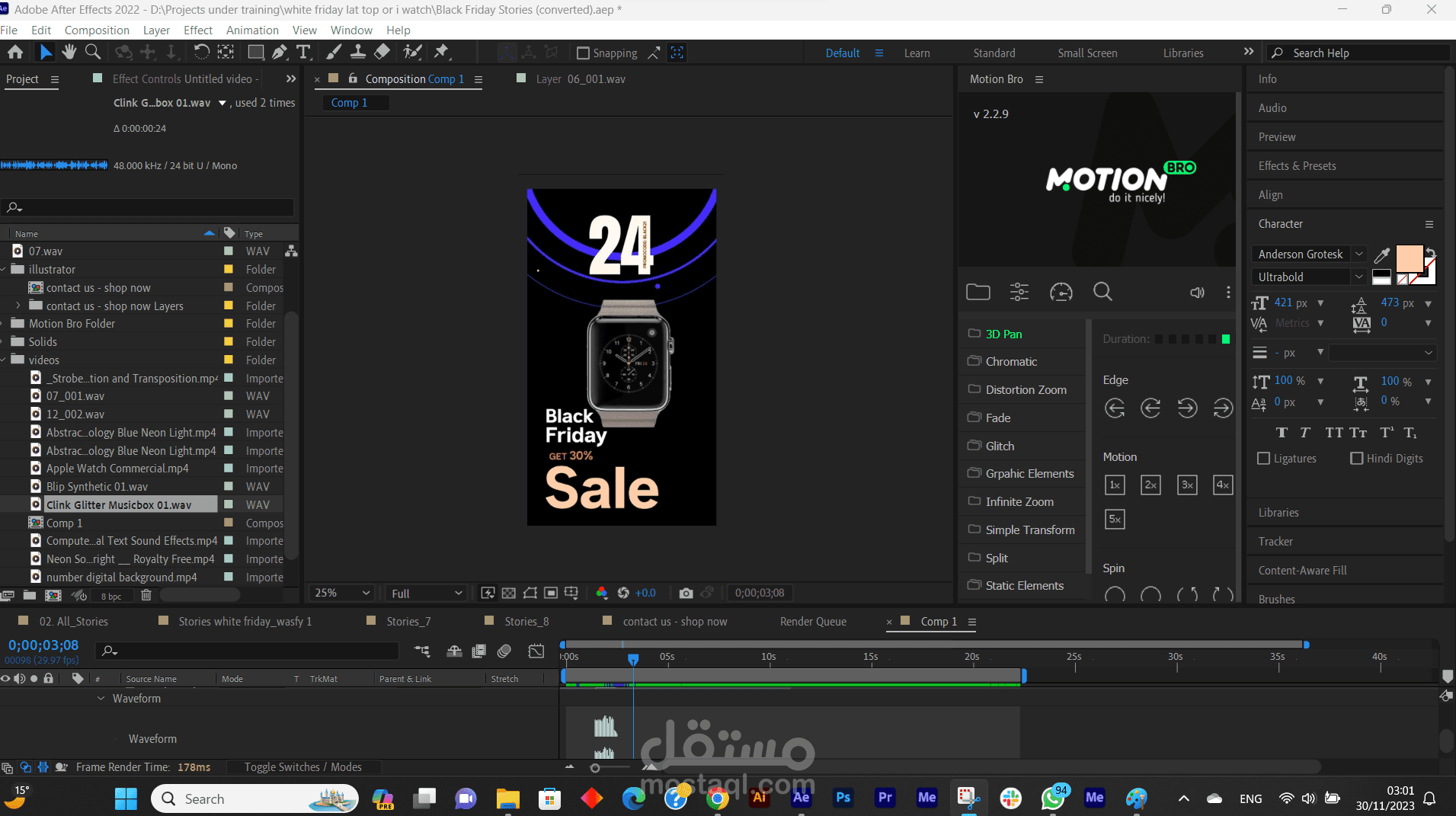Image resolution: width=1456 pixels, height=816 pixels.
Task: Go to the Home screen
Action: [x=15, y=52]
